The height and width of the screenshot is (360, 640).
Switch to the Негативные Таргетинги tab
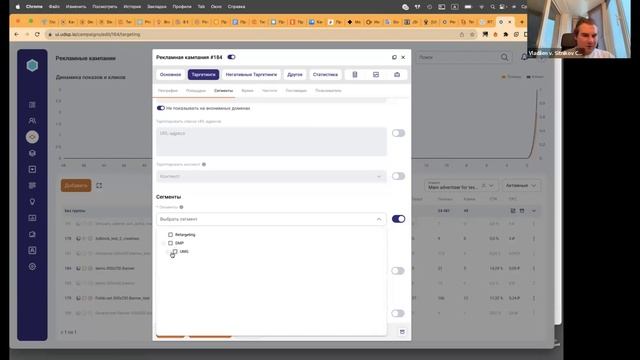(x=251, y=75)
